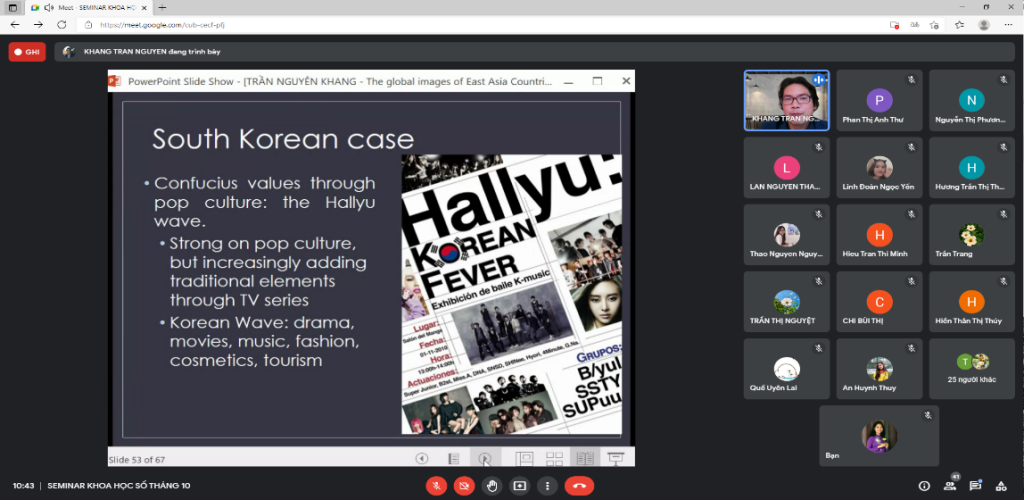Viewport: 1024px width, 500px height.
Task: Click muted mic icon on Bạn tile
Action: coord(928,415)
